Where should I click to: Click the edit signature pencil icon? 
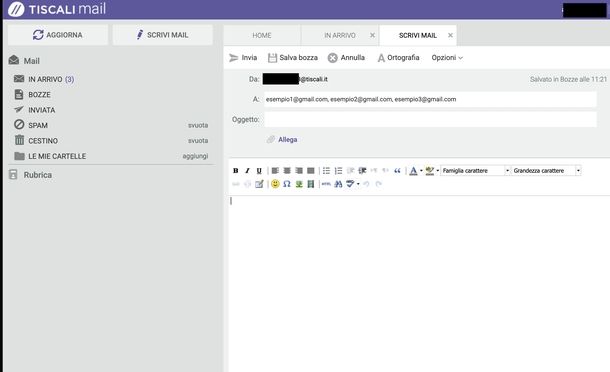(x=259, y=184)
